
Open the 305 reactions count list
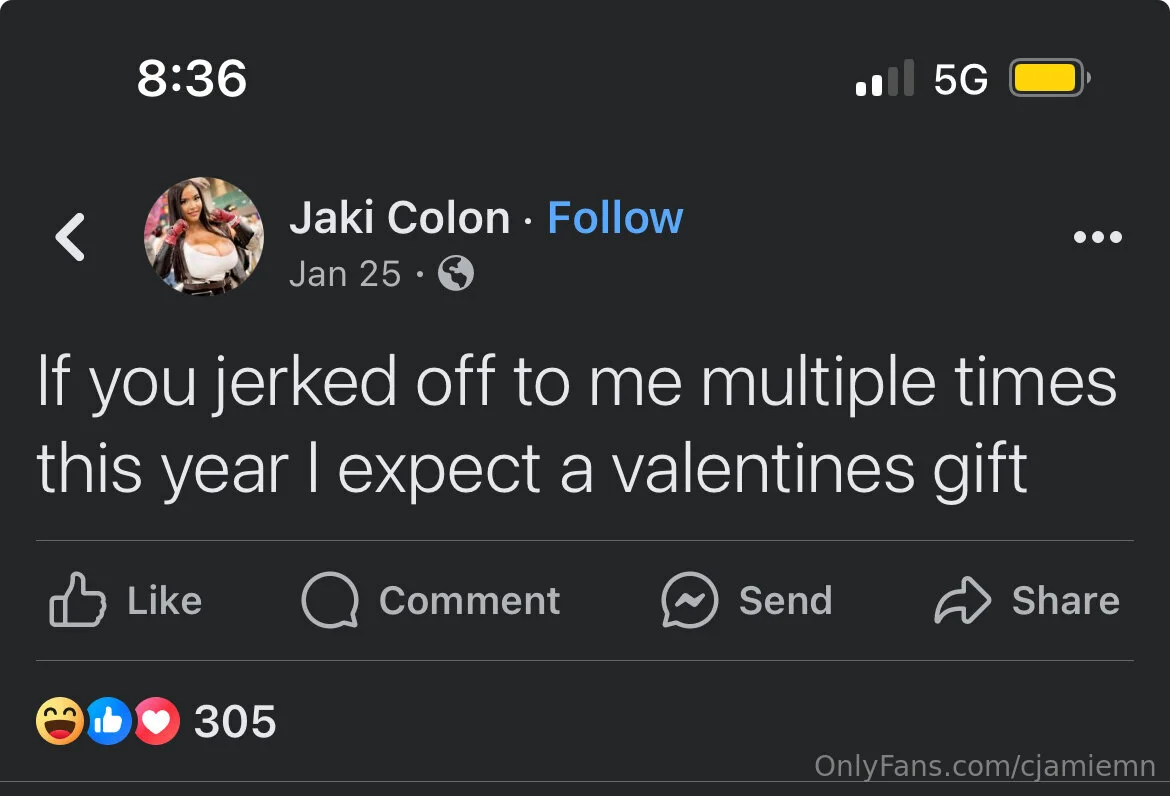pyautogui.click(x=235, y=721)
